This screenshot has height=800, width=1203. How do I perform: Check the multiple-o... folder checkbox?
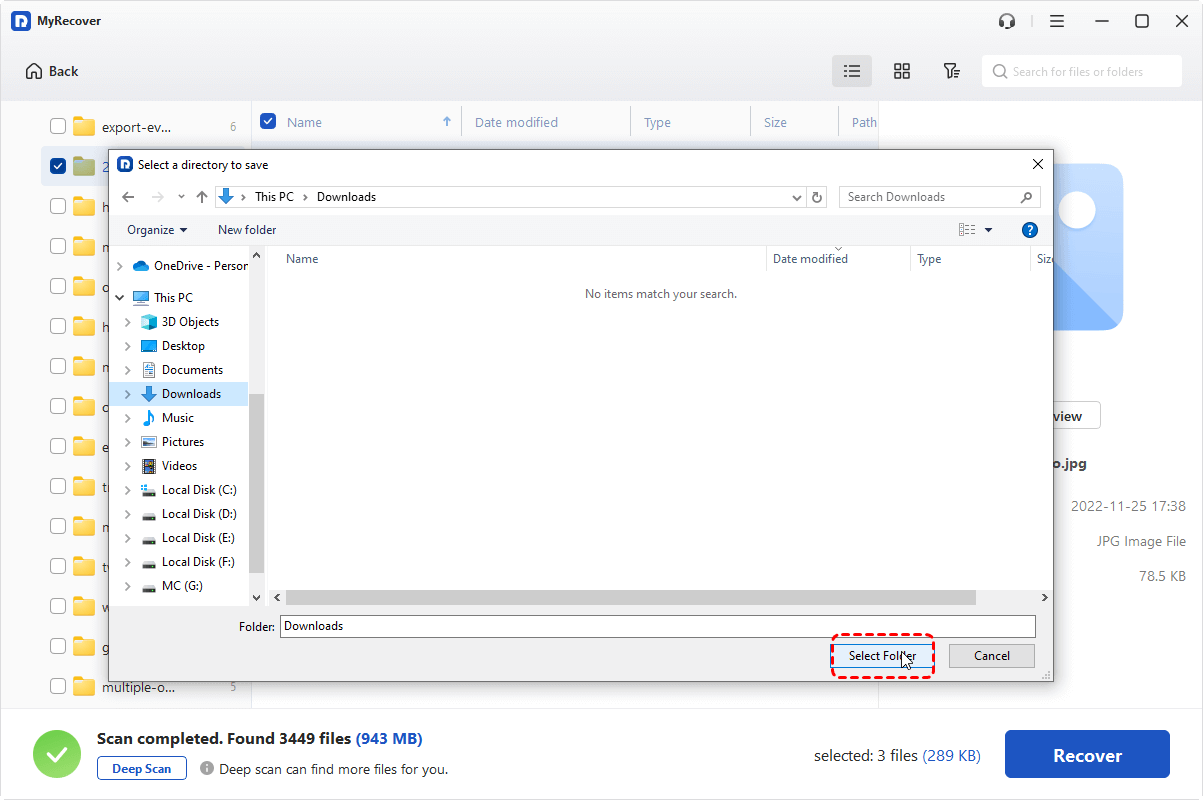click(x=58, y=686)
